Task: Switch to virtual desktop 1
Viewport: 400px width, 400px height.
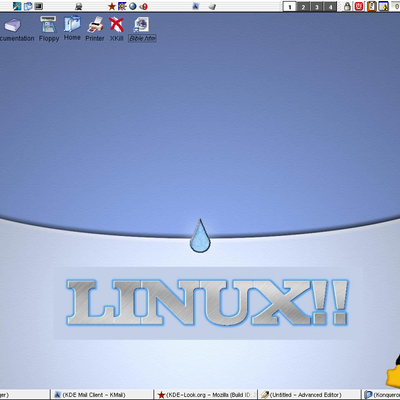Action: (x=289, y=6)
